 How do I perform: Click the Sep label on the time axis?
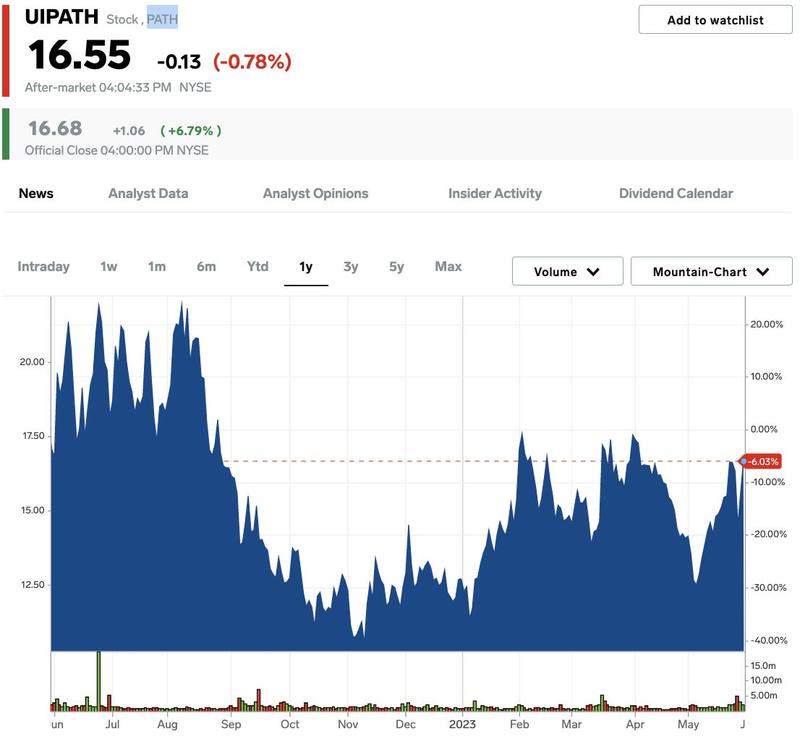(231, 724)
